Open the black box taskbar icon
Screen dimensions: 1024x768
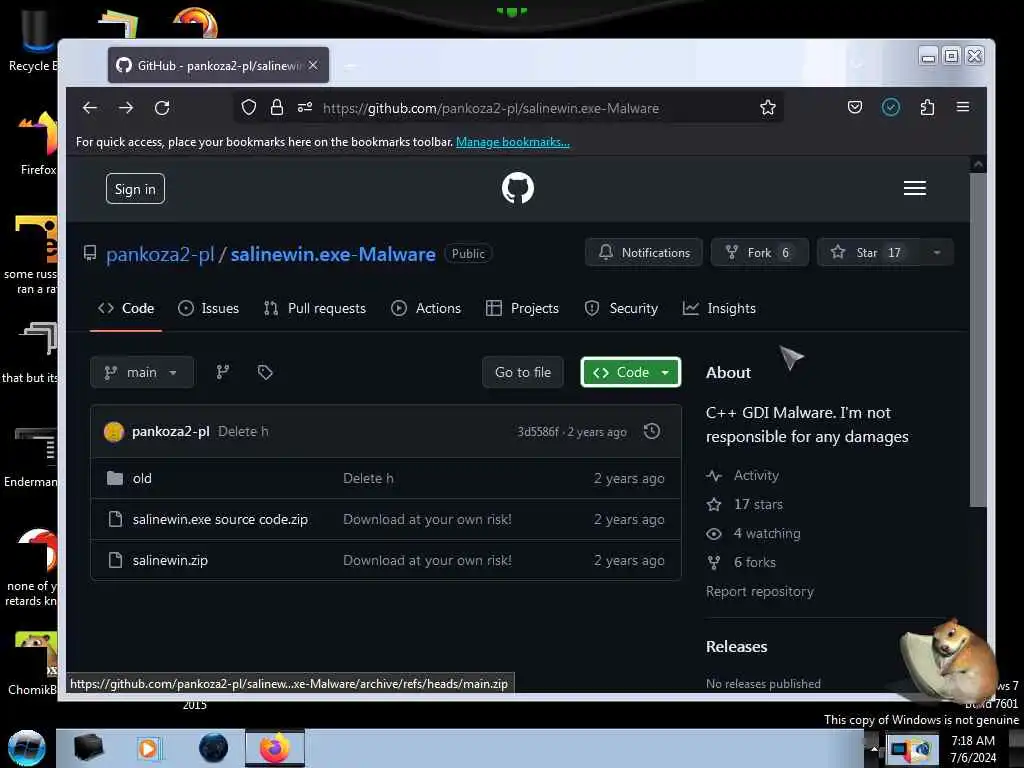tap(88, 748)
